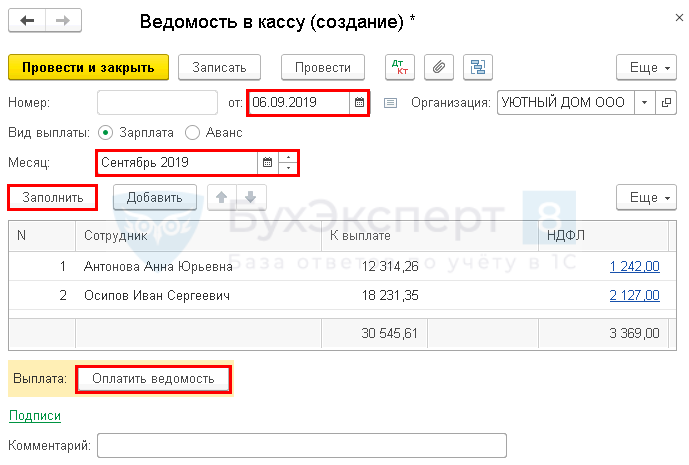Click the Месяц field Сентябрь 2019
Screen dimensions: 689x465
(x=177, y=163)
